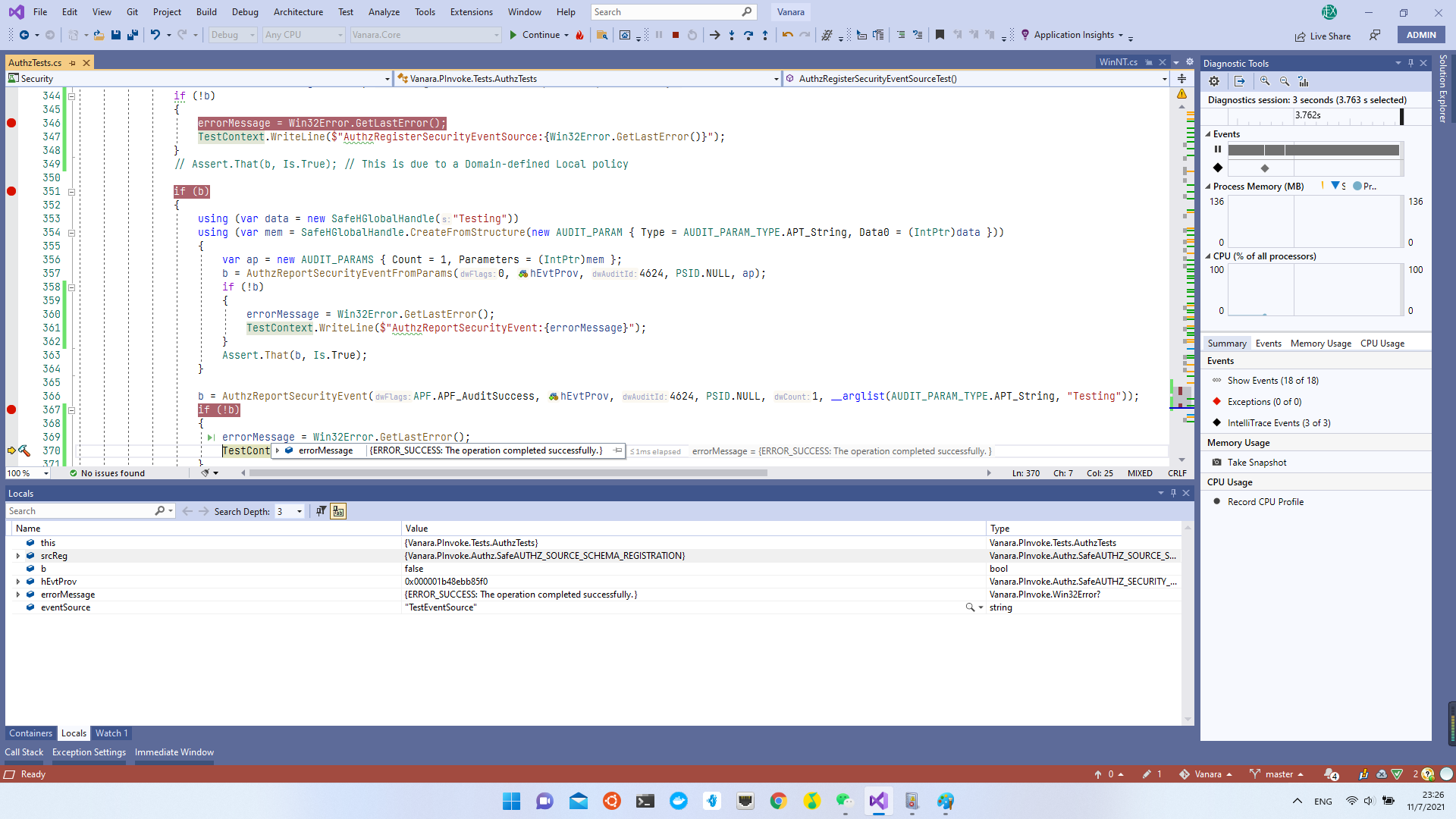Toggle auto-hide pin on Diagnostic Tools panel

1410,63
